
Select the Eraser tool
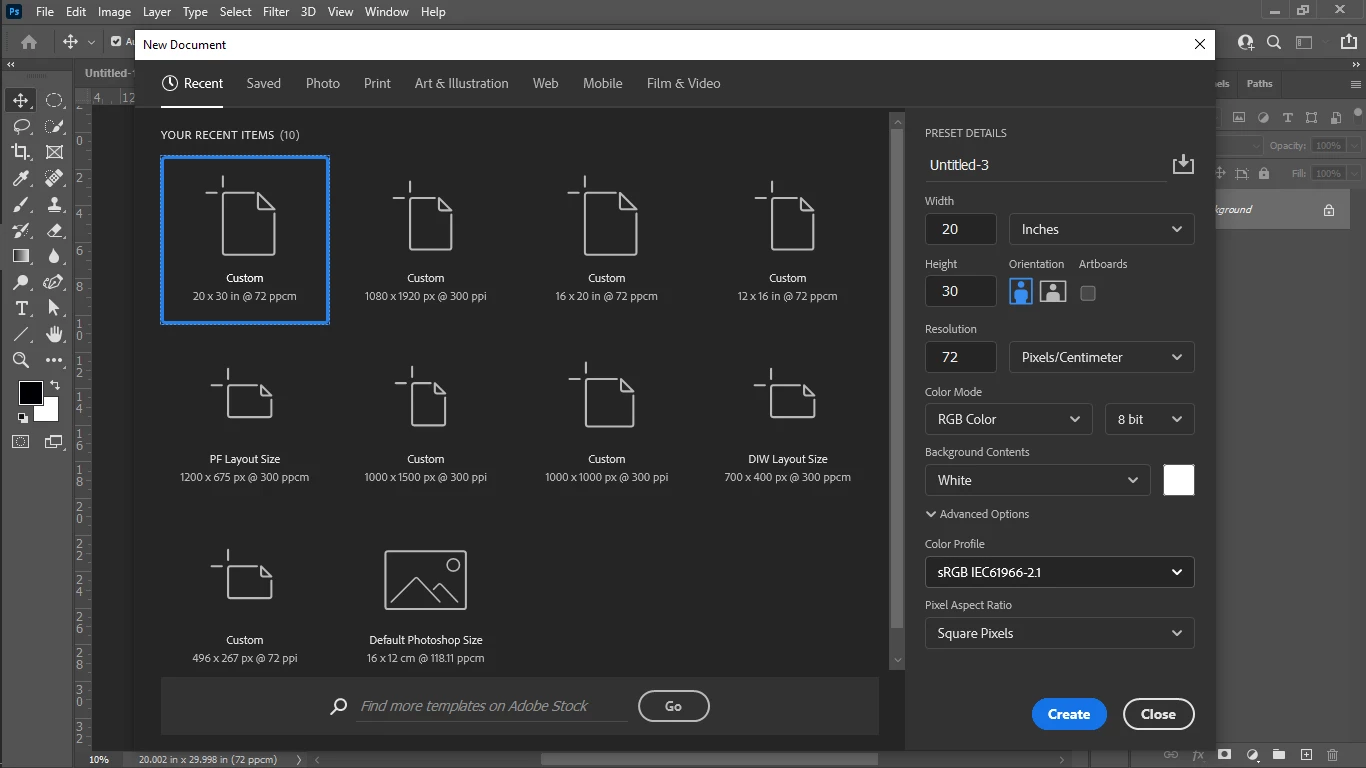54,230
